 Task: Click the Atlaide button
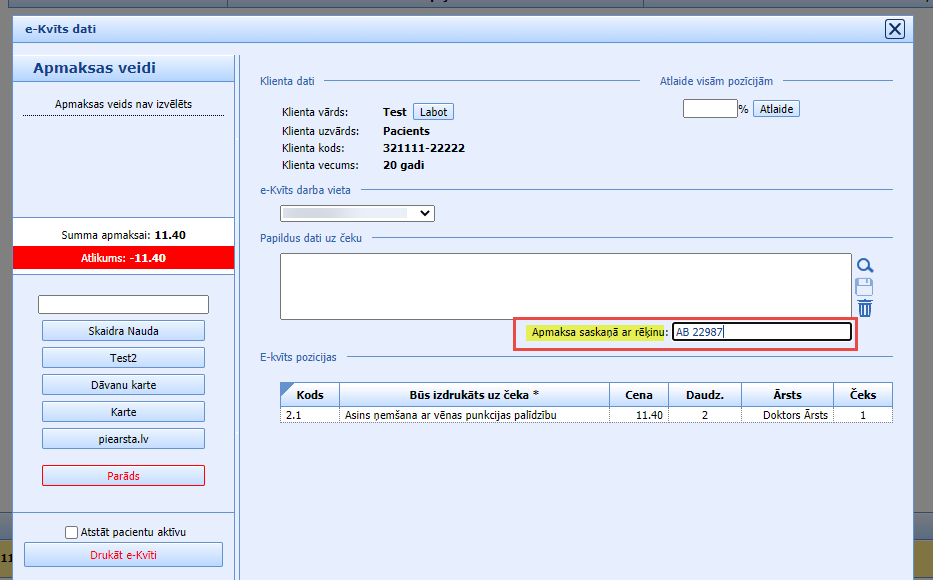776,109
